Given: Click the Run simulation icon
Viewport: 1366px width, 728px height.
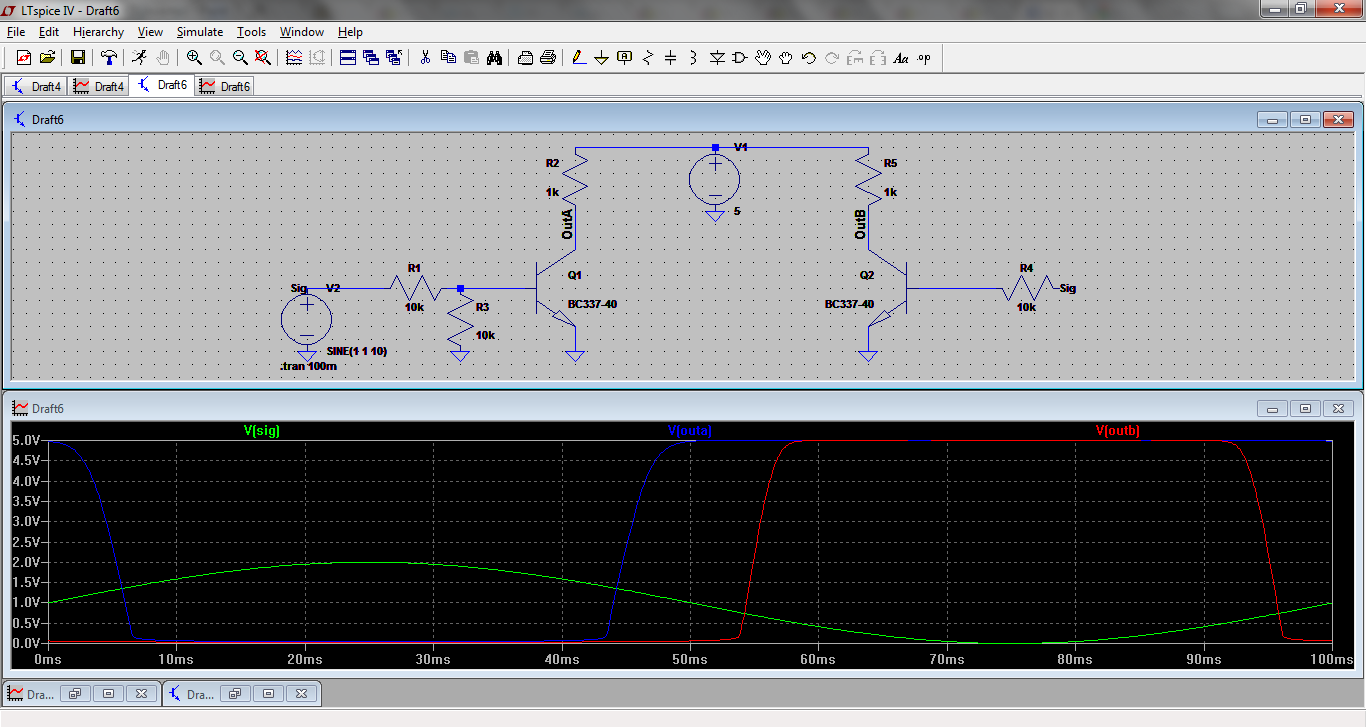Looking at the screenshot, I should click(139, 58).
